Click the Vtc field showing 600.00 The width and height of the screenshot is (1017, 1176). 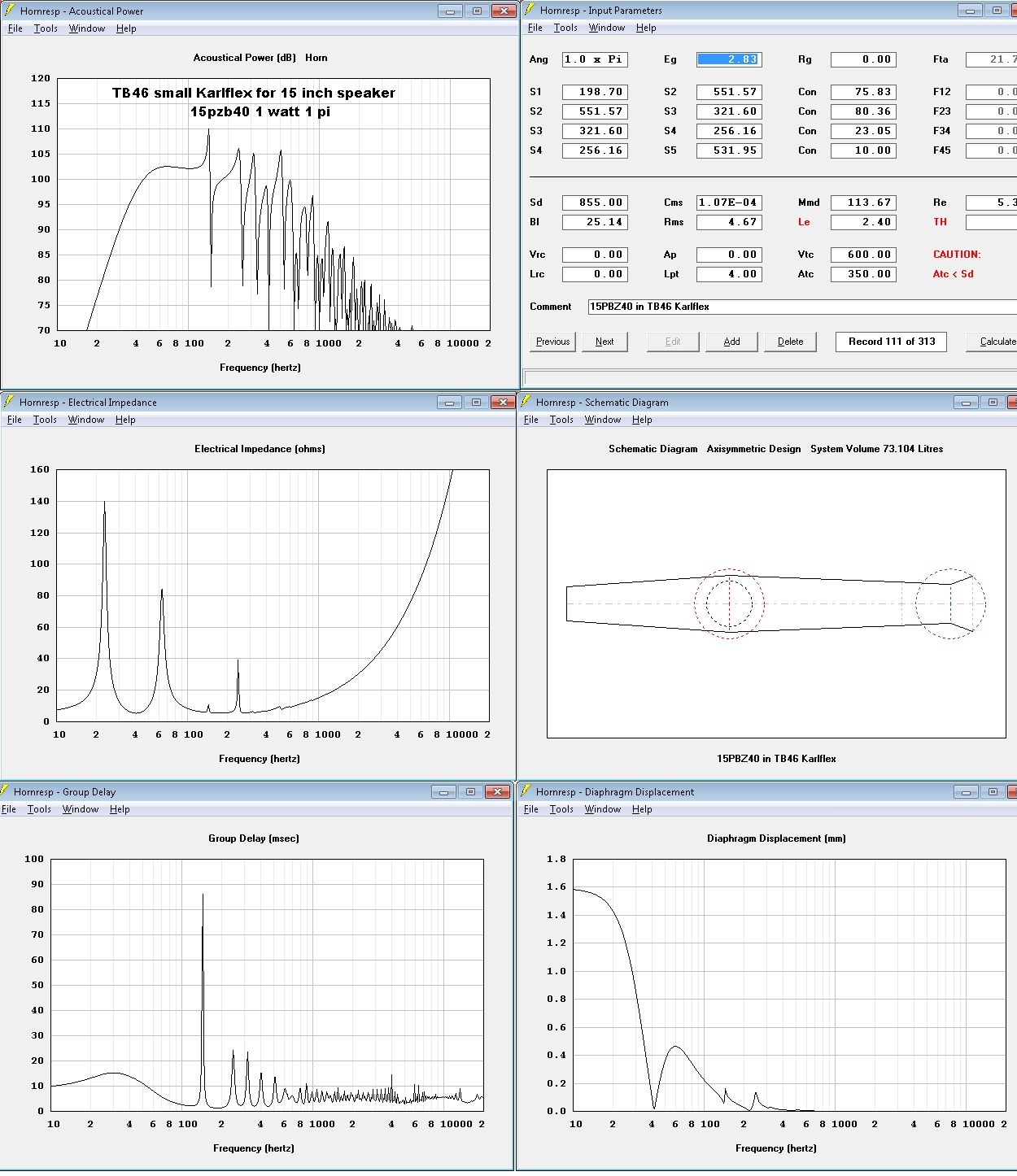(x=863, y=255)
